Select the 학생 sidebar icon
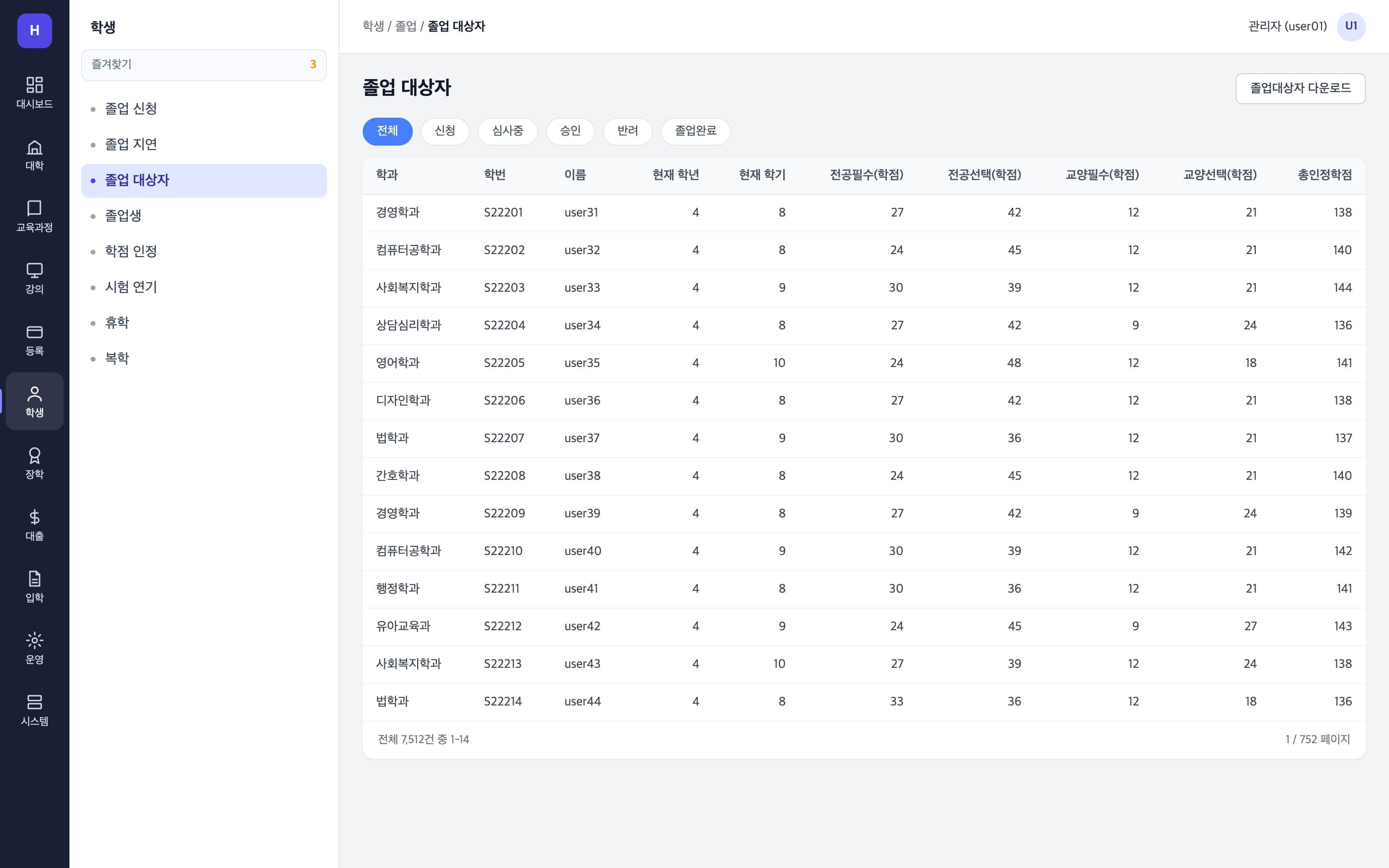The width and height of the screenshot is (1389, 868). pyautogui.click(x=34, y=401)
